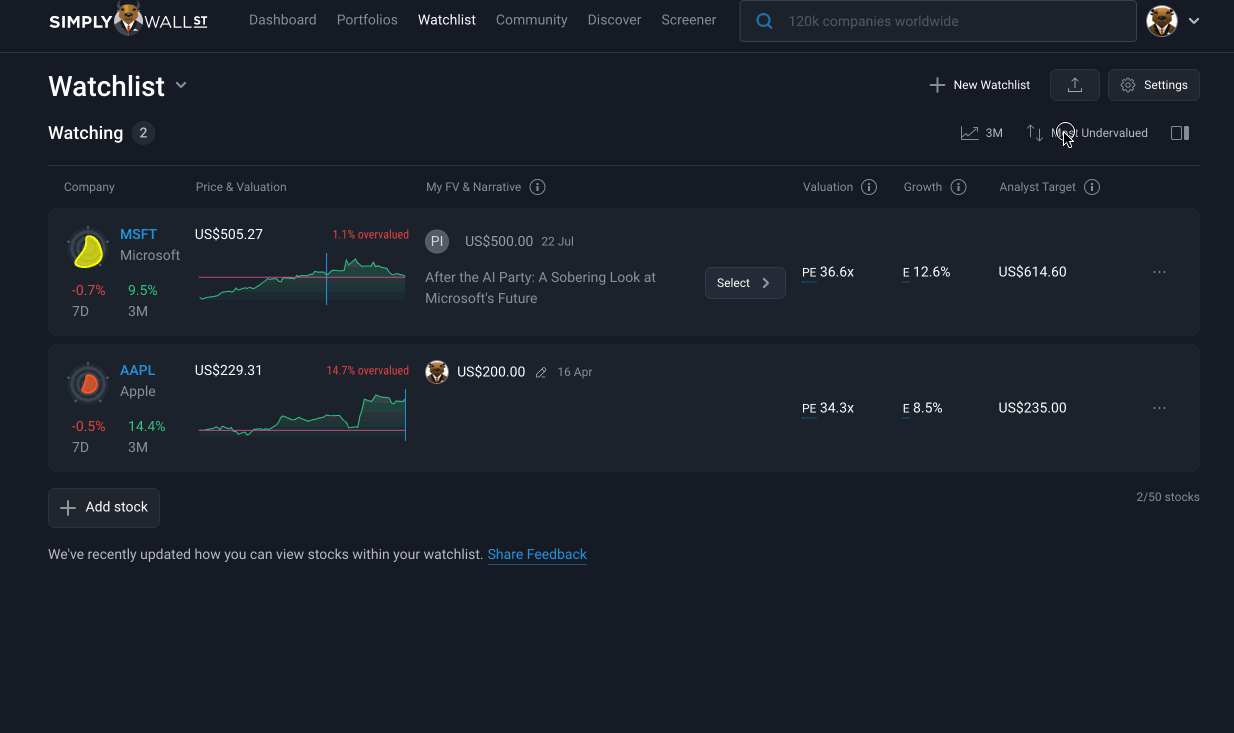1234x733 pixels.
Task: Change the 3M chart period
Action: click(x=982, y=133)
